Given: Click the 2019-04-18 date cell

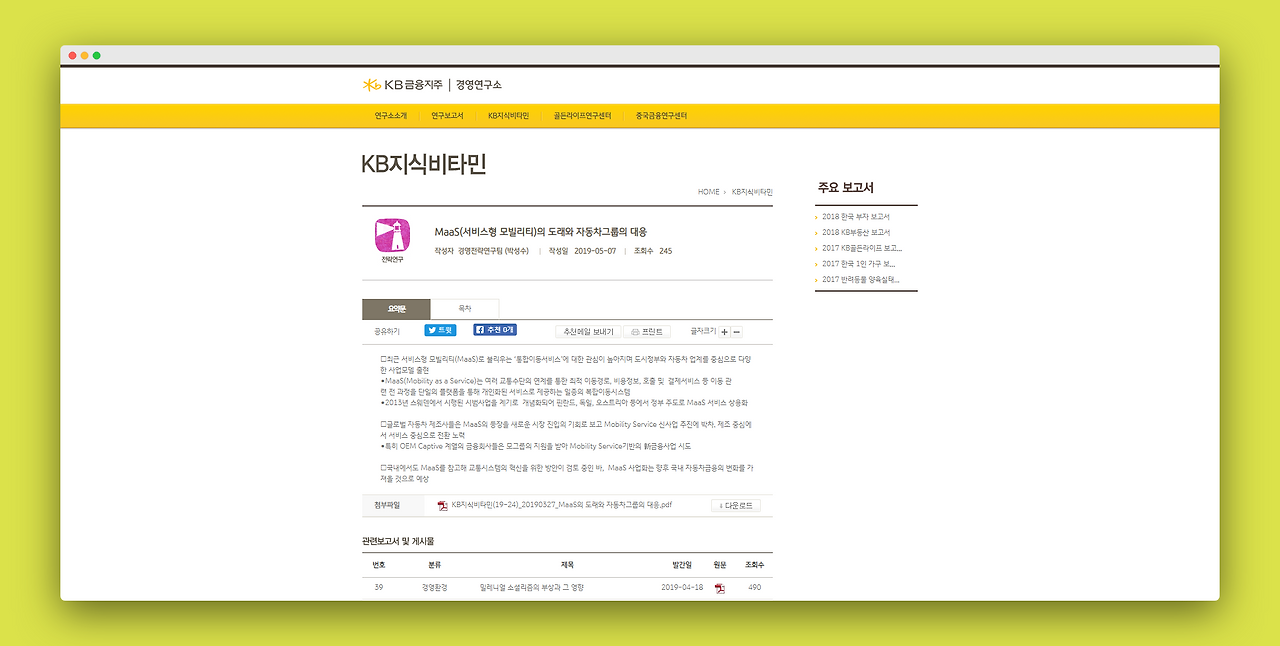Looking at the screenshot, I should (682, 587).
